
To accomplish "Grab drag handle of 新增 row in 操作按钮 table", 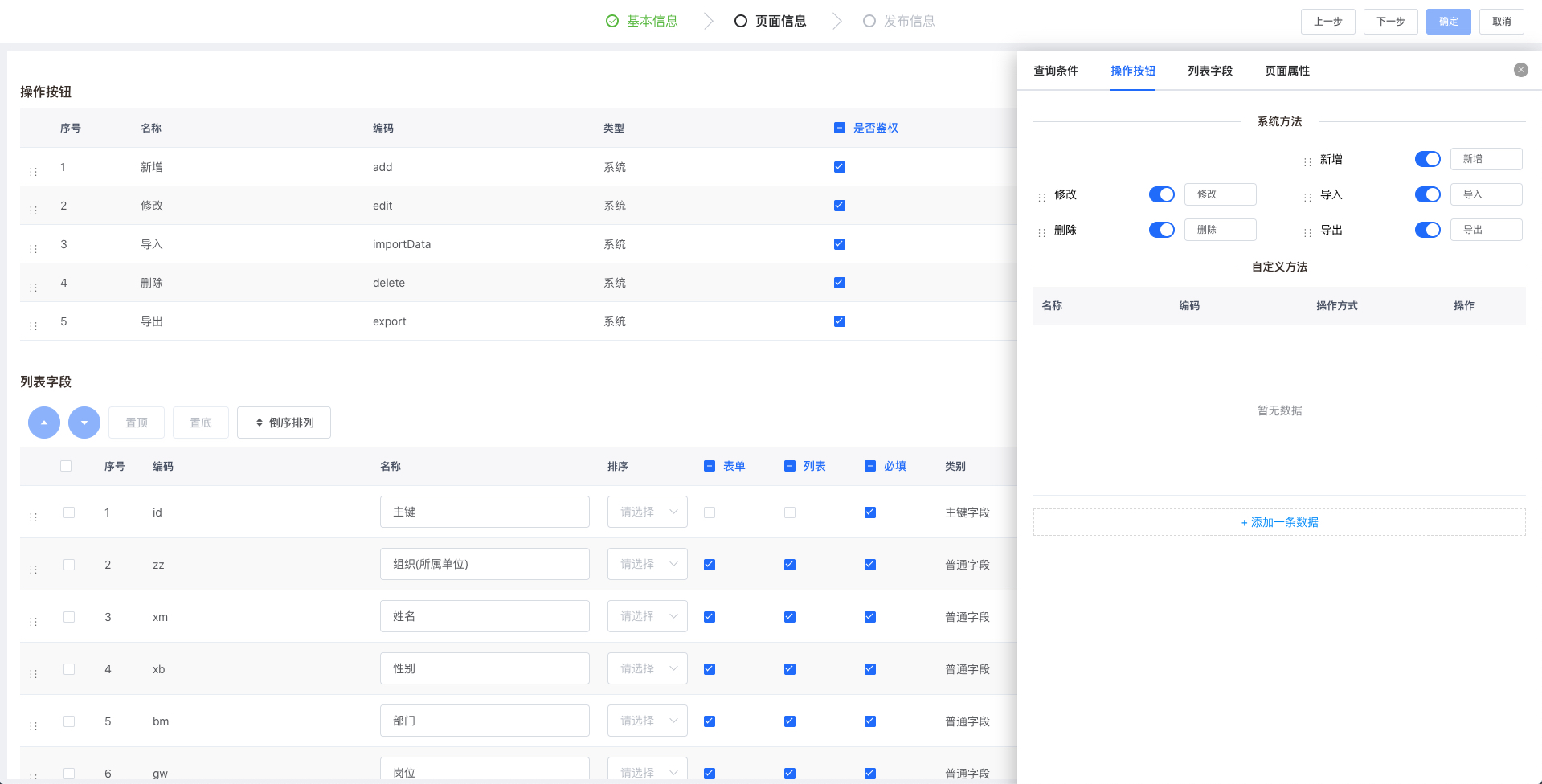I will [x=33, y=172].
